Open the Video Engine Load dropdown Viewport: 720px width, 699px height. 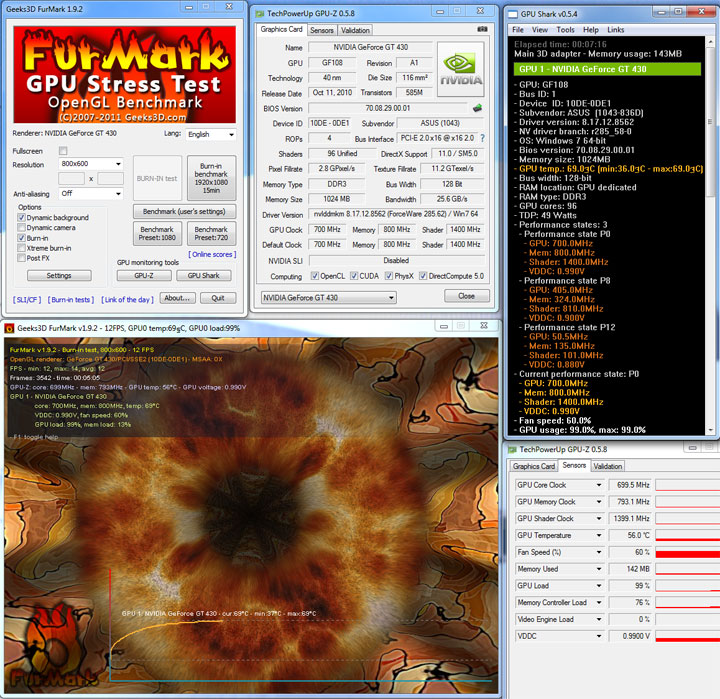[599, 619]
